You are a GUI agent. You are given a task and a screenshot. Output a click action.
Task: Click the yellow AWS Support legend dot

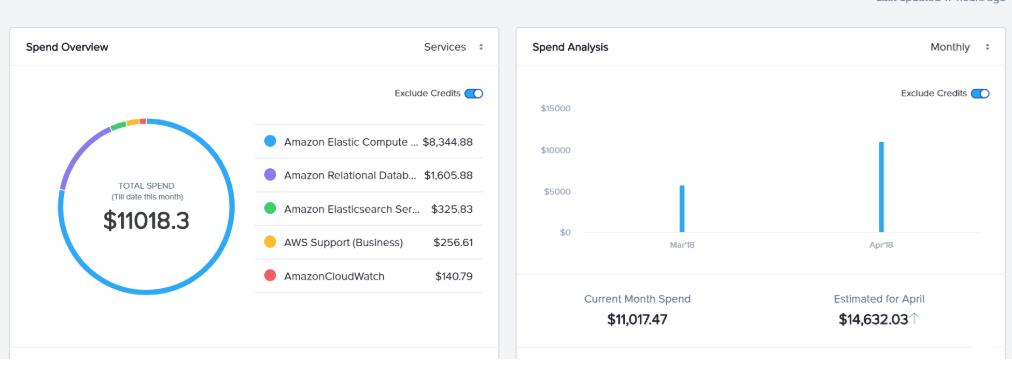[270, 242]
